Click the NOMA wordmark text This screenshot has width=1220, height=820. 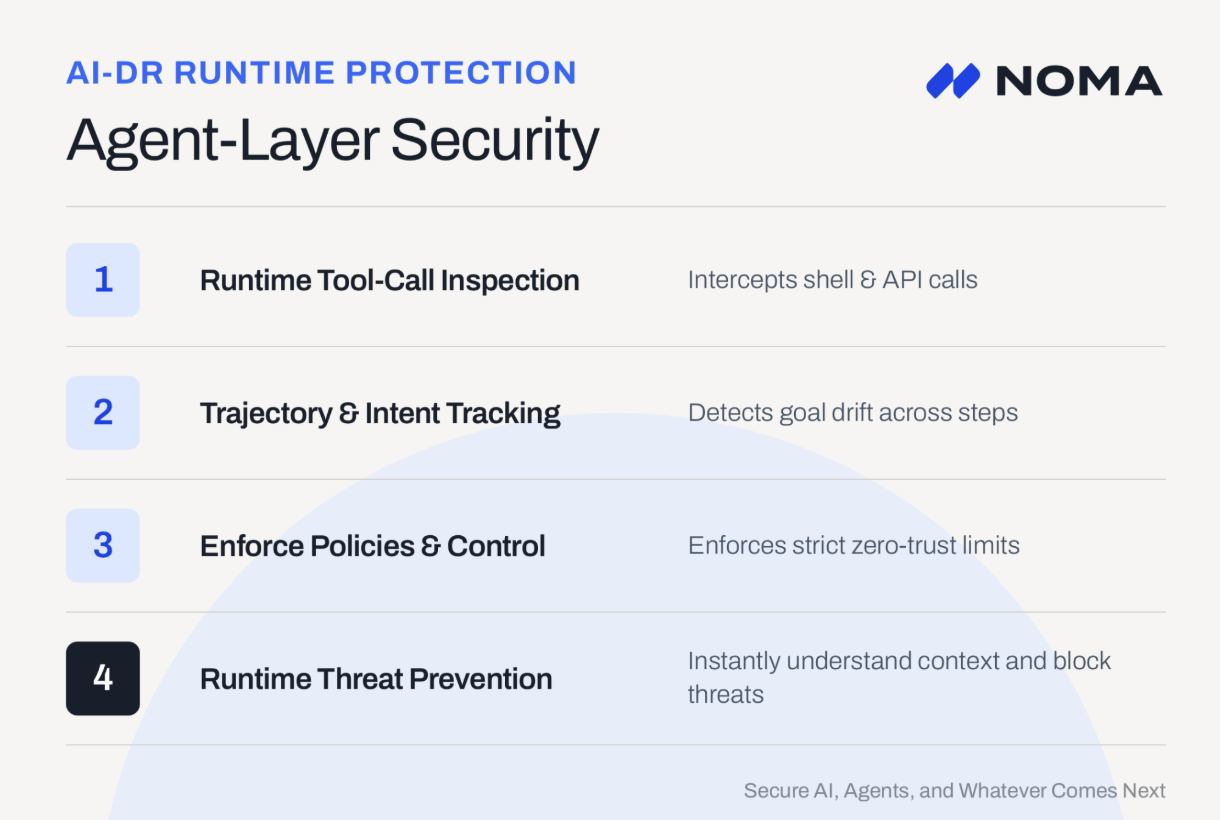click(1079, 81)
